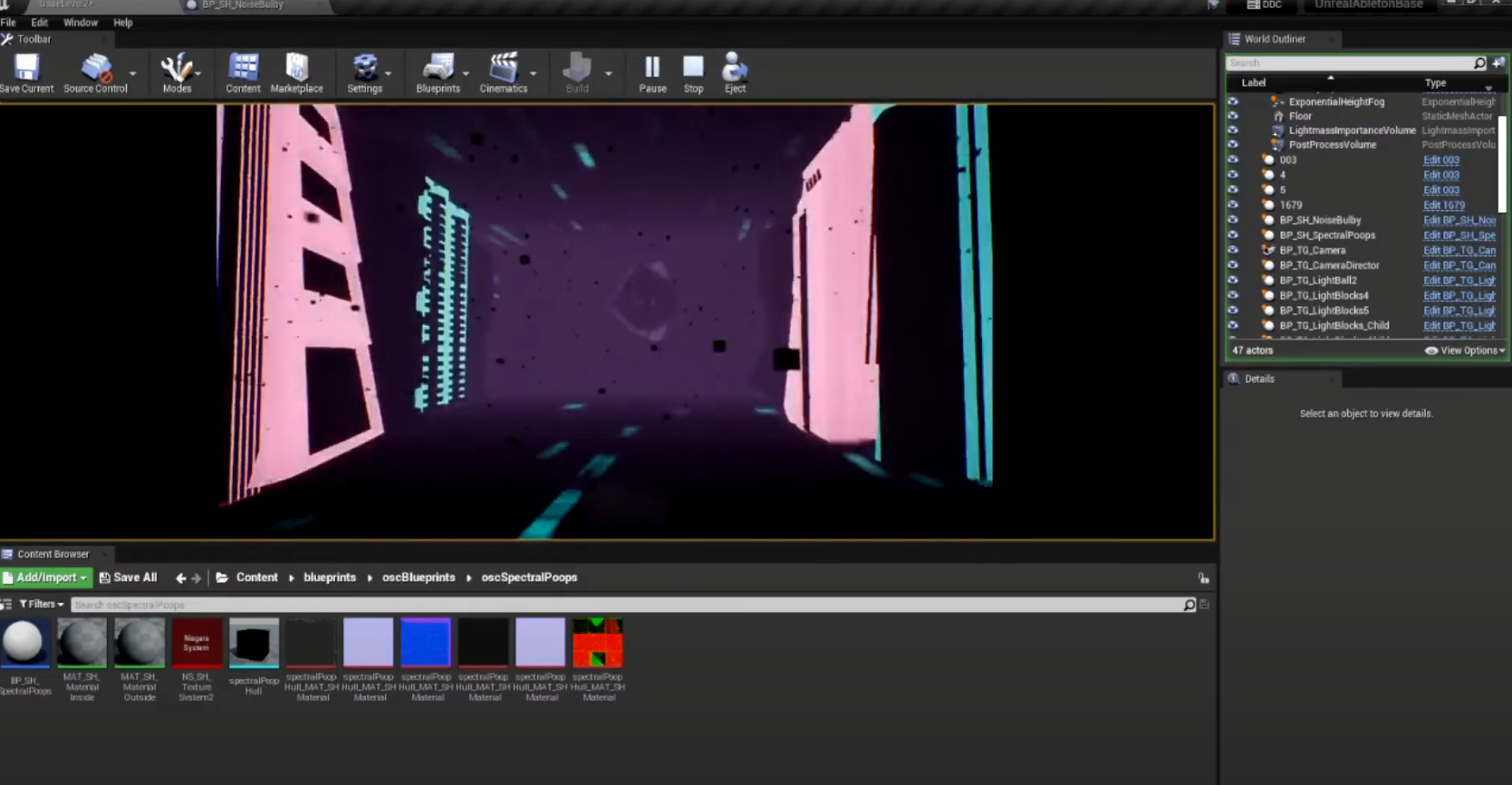Click the World Outliner search field
The image size is (1512, 785).
pos(1350,63)
